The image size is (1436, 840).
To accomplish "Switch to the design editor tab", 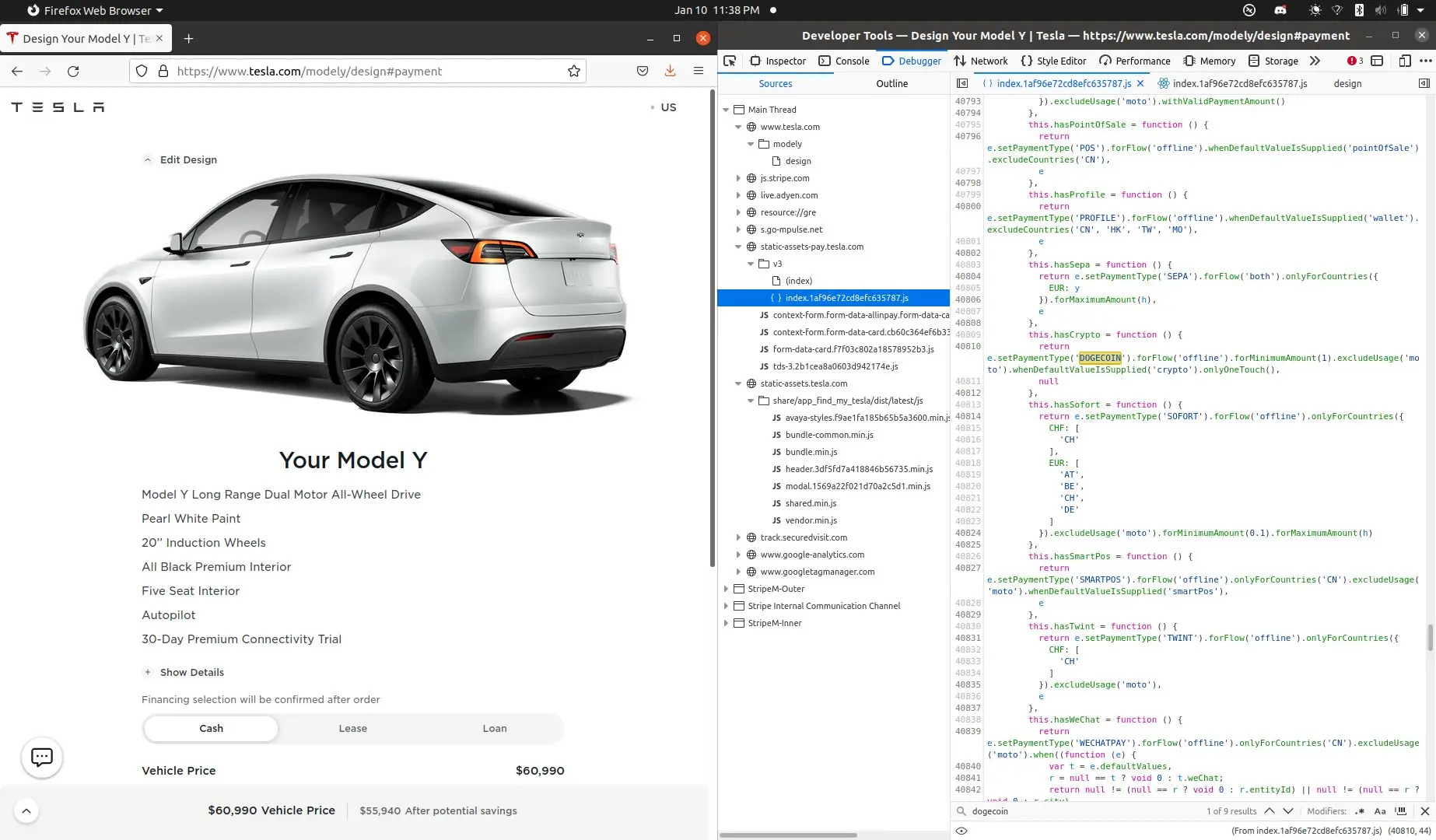I will coord(1347,83).
